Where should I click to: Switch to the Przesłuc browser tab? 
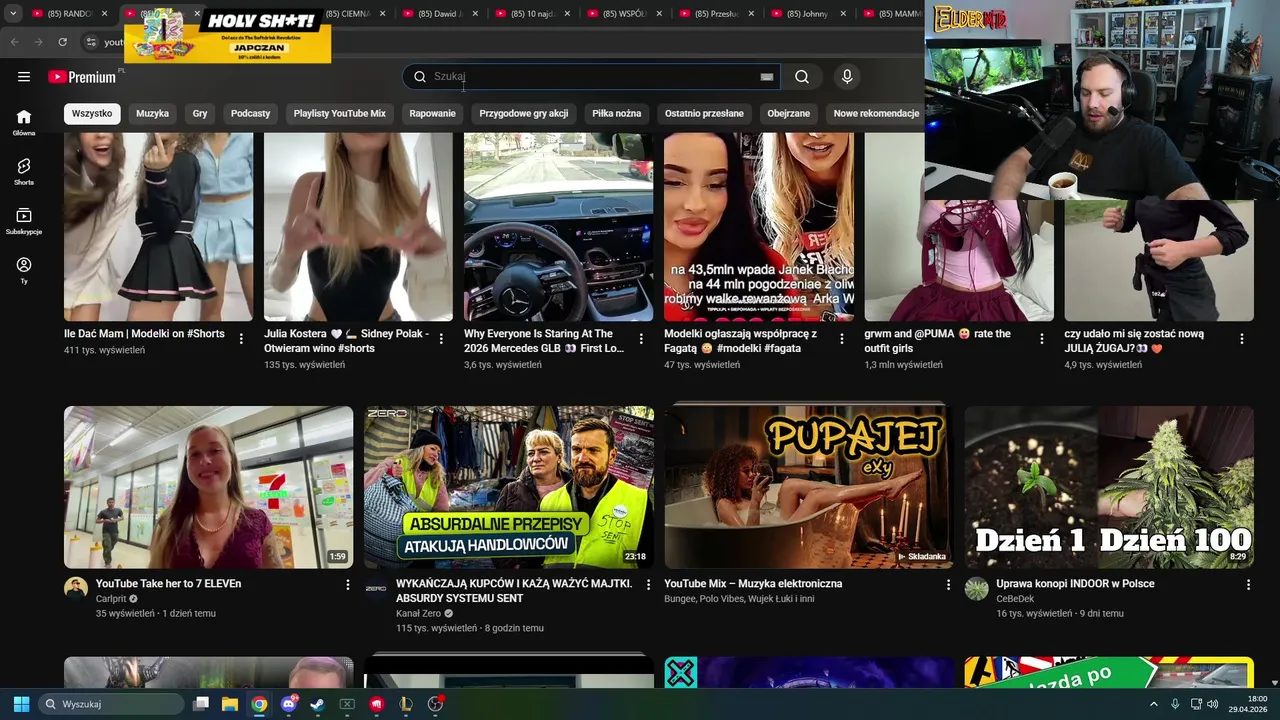coord(716,14)
